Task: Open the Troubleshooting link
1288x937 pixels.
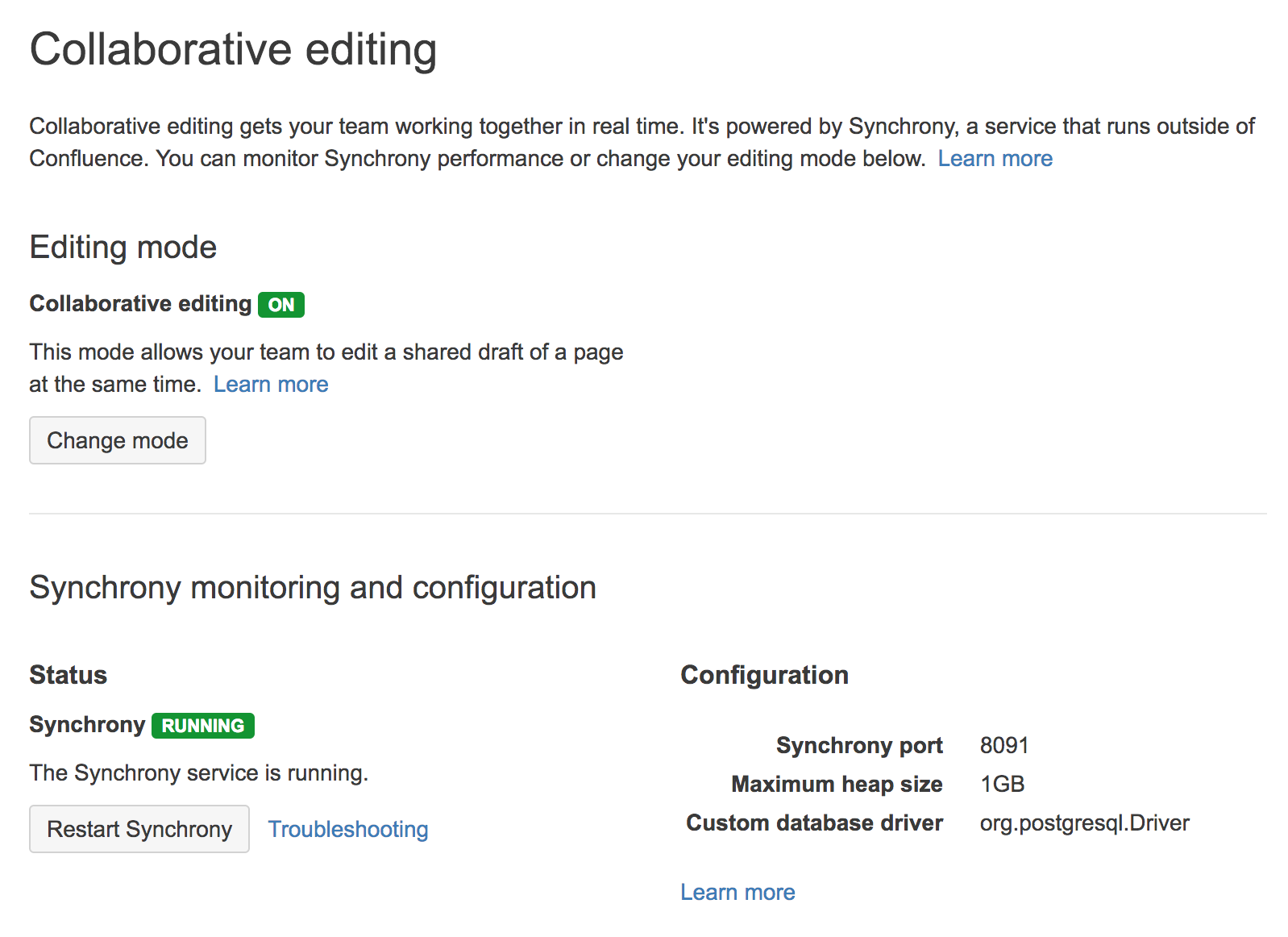Action: click(x=348, y=829)
